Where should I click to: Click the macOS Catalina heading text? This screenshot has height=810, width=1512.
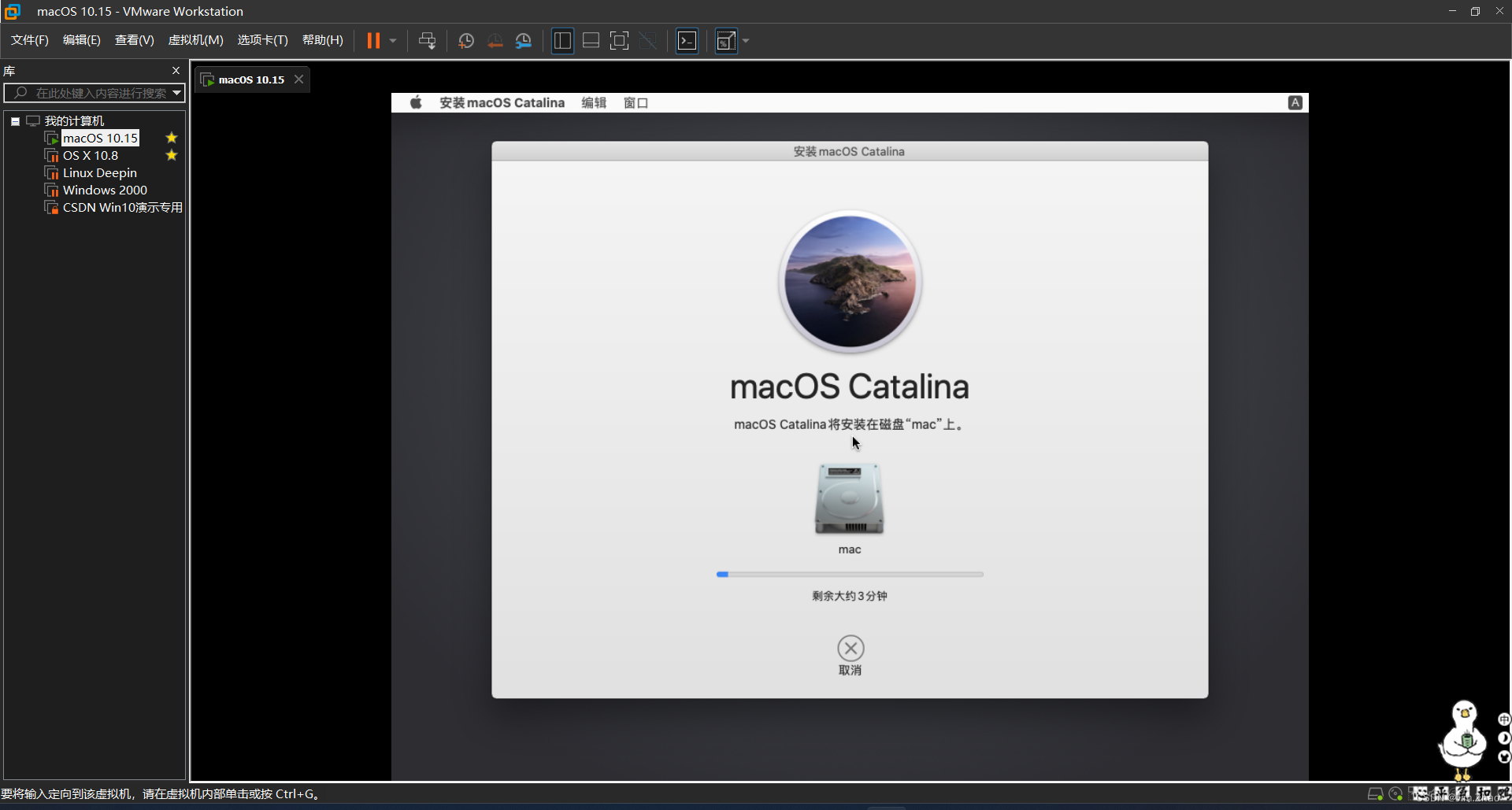click(x=849, y=387)
